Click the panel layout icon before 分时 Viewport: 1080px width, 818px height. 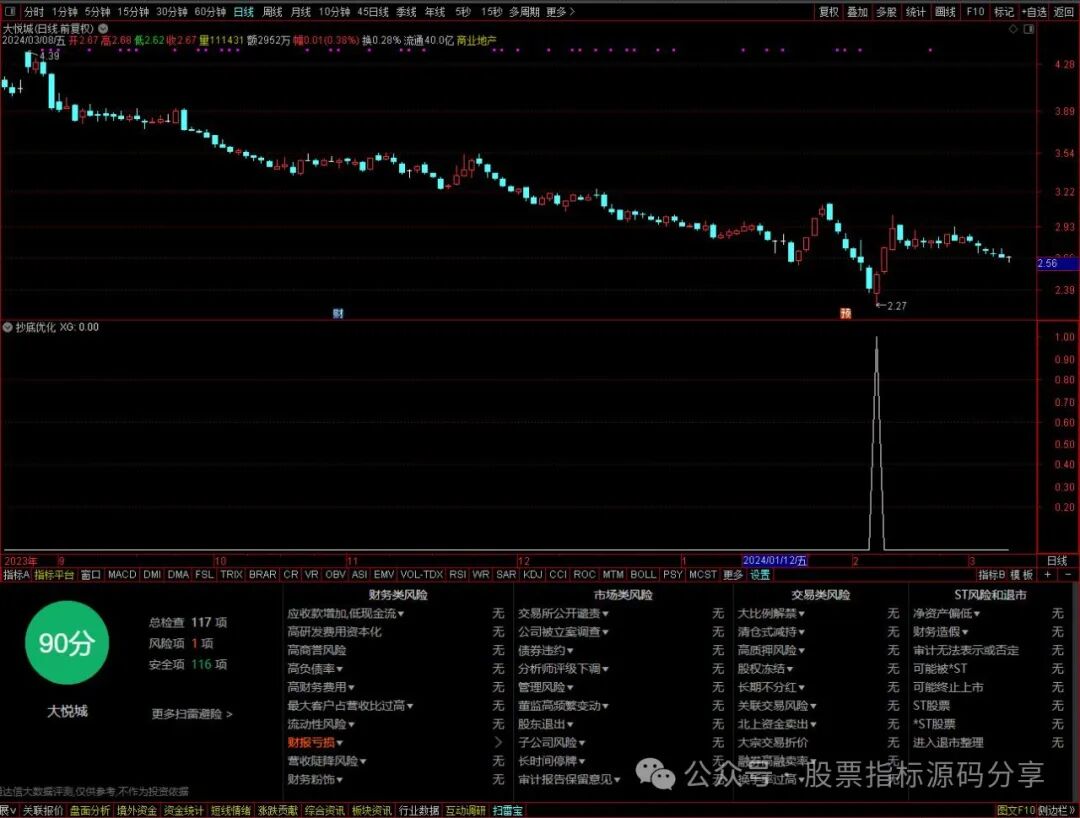tap(12, 12)
